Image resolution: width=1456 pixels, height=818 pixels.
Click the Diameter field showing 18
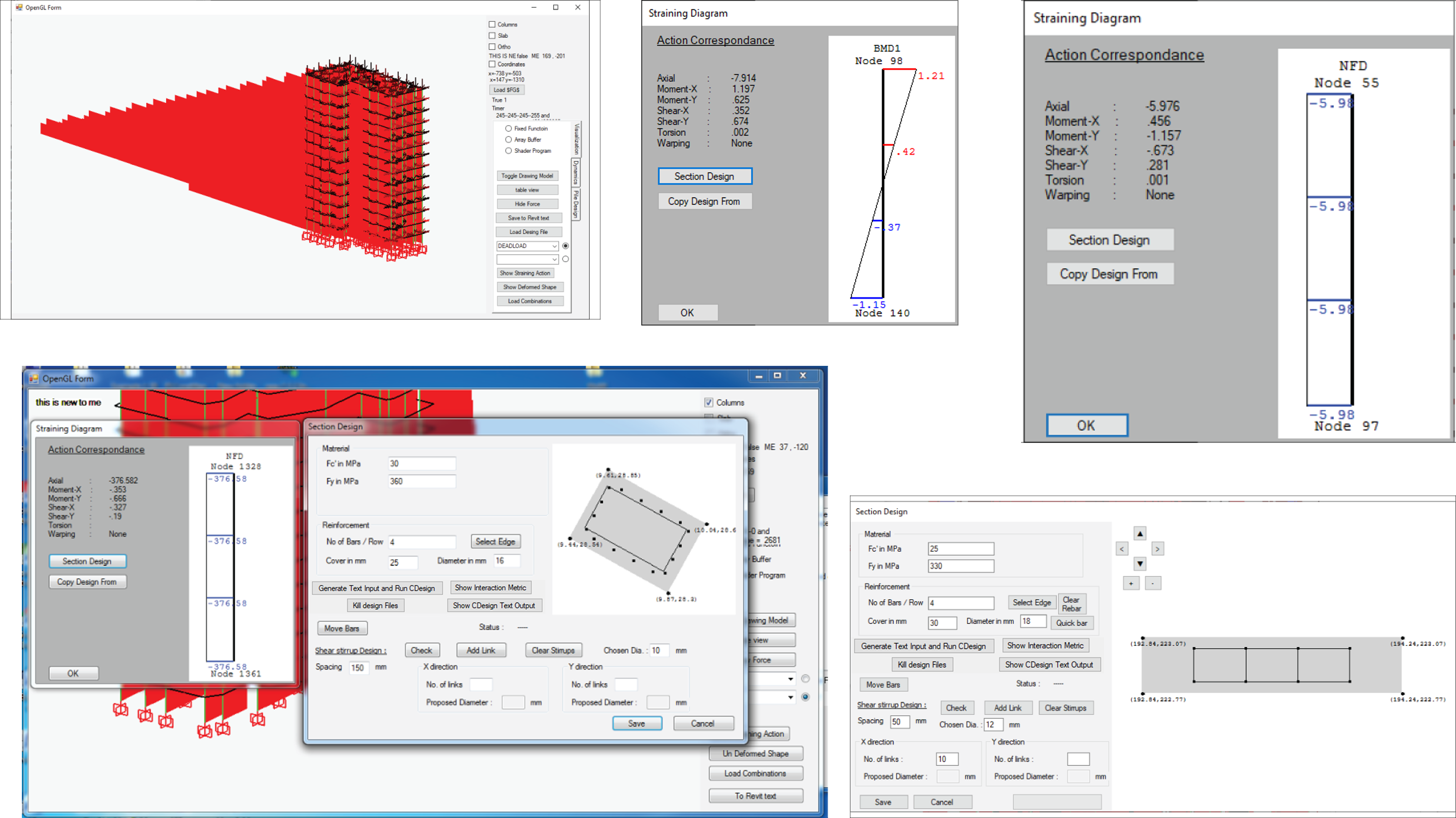1033,621
